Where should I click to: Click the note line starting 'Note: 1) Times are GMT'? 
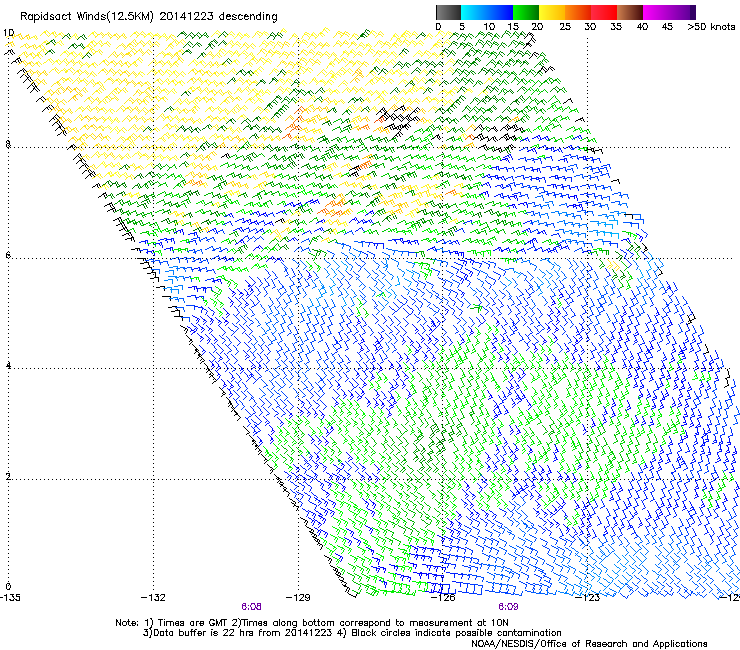pos(312,623)
